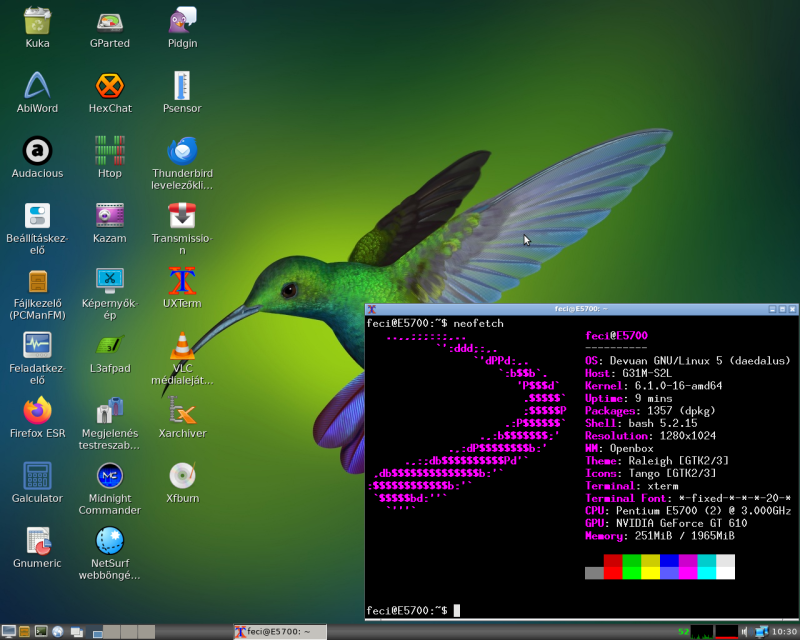Screen dimensions: 800x640
Task: Click the 'Host: G31M-S2L' line
Action: (629, 373)
